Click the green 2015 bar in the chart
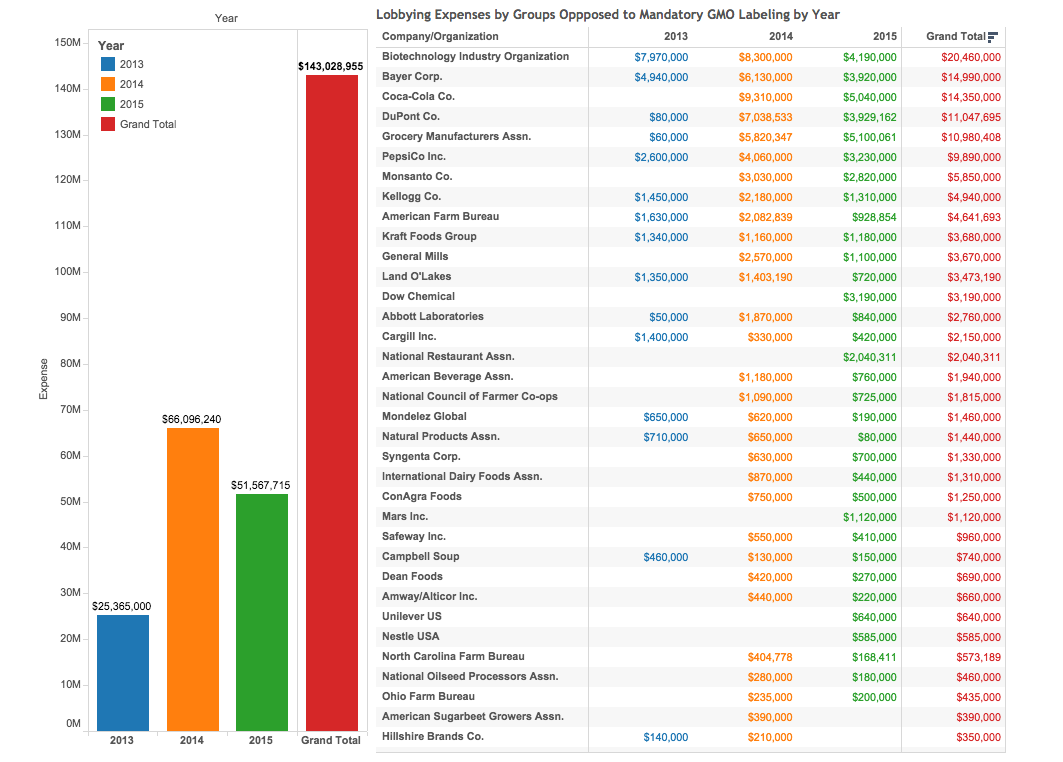The width and height of the screenshot is (1063, 762). coord(262,612)
